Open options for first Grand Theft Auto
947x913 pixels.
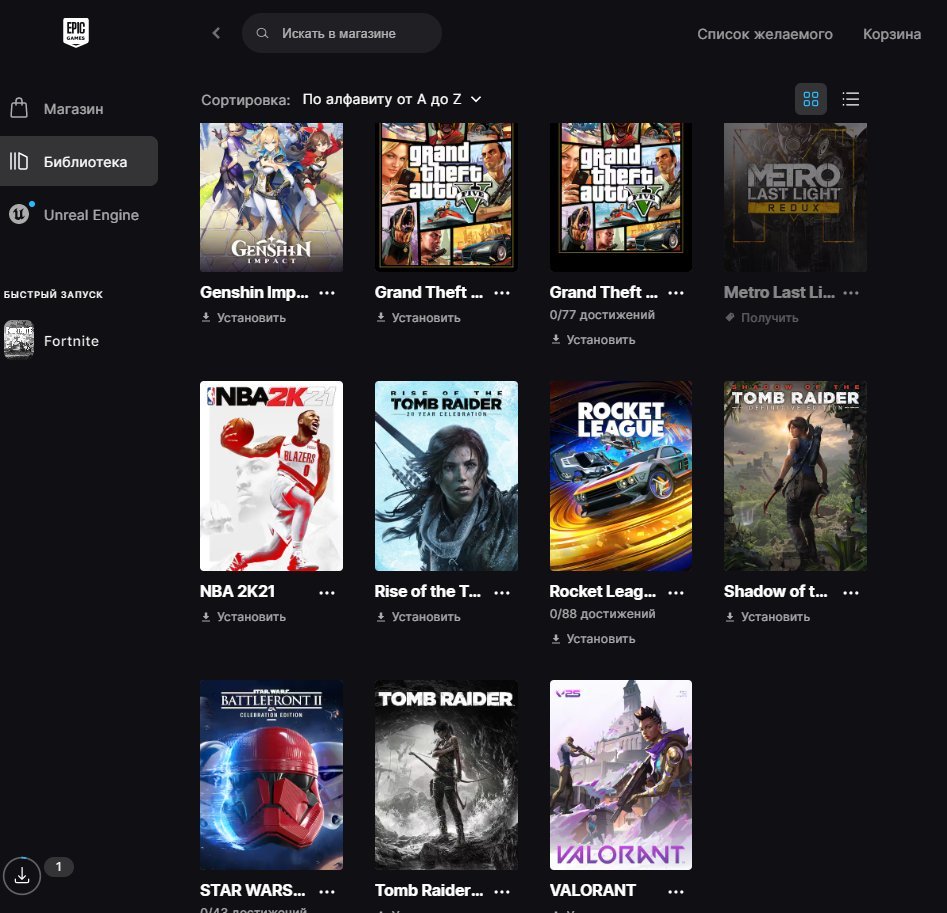pyautogui.click(x=502, y=293)
